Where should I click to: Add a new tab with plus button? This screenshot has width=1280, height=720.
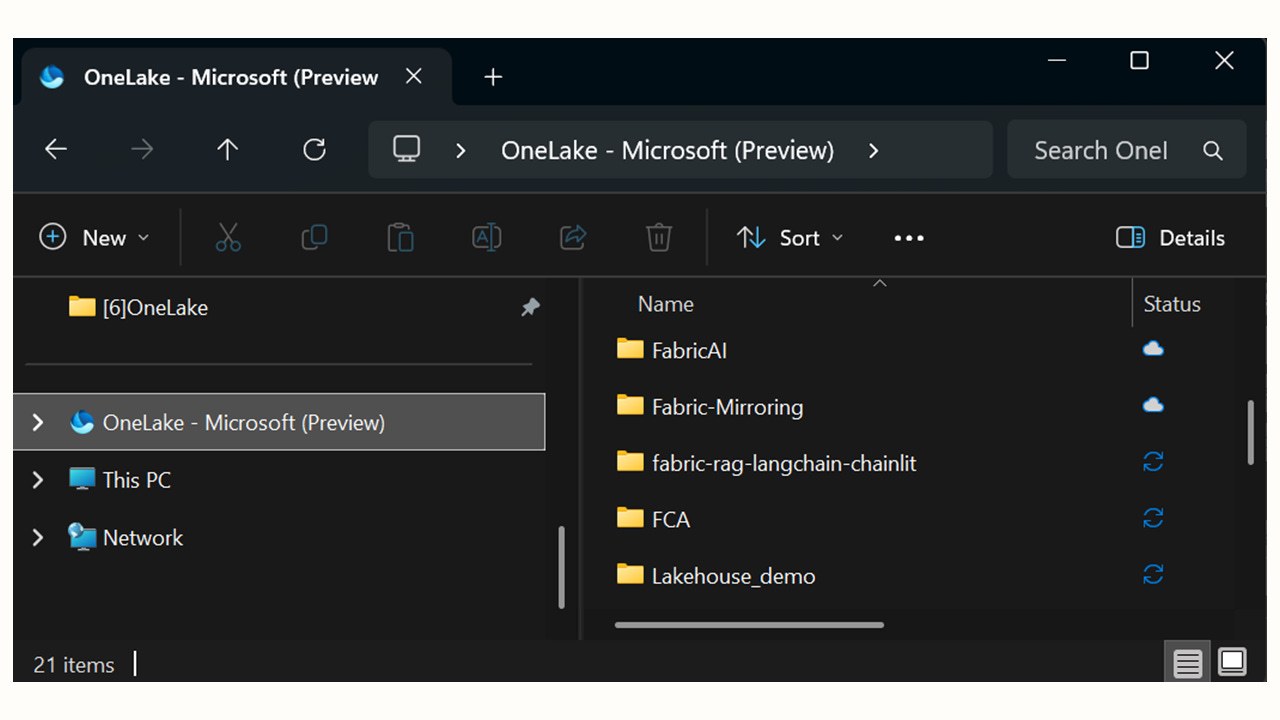493,77
